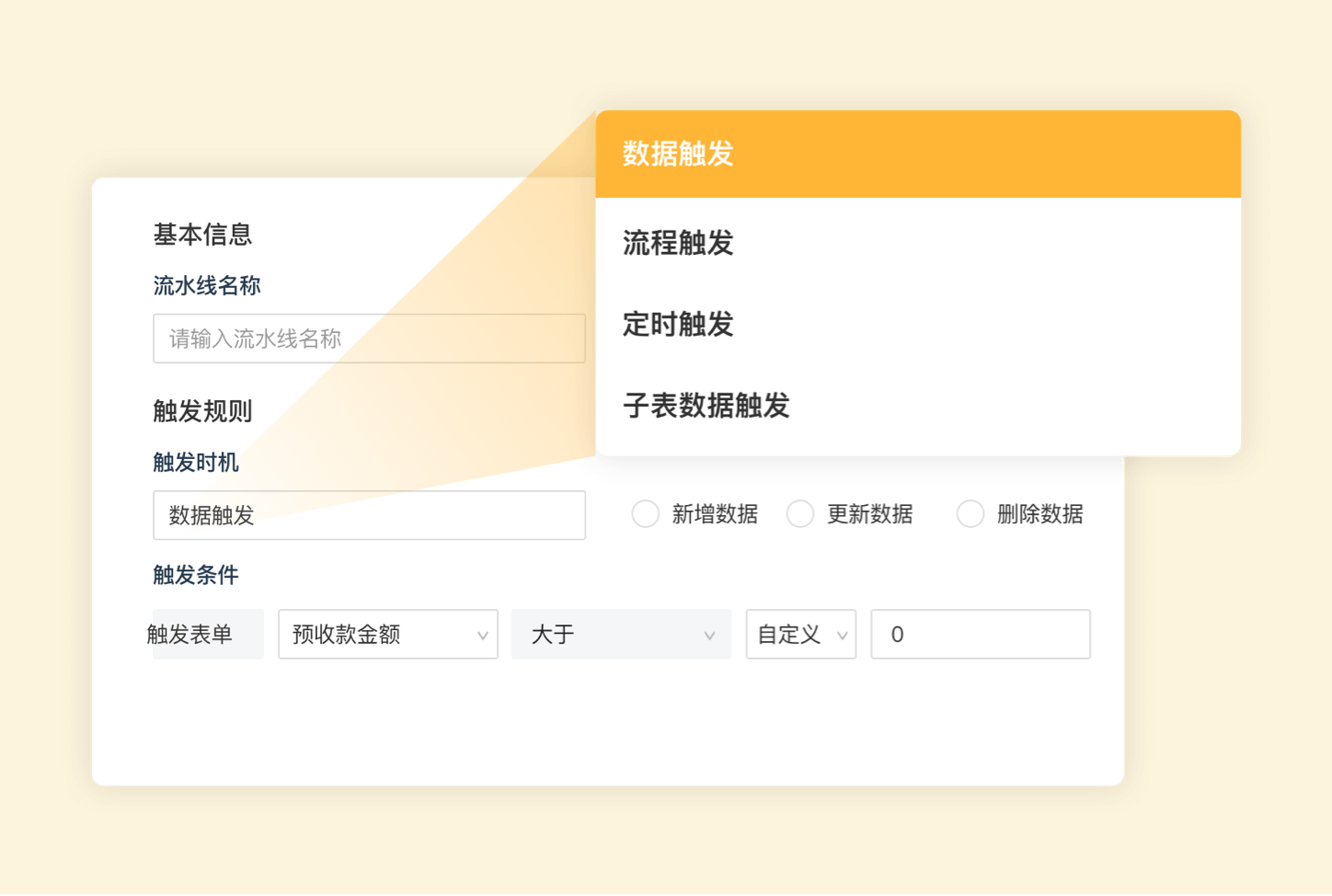
Task: Select the 数据触发 option from the trigger menu
Action: 678,155
